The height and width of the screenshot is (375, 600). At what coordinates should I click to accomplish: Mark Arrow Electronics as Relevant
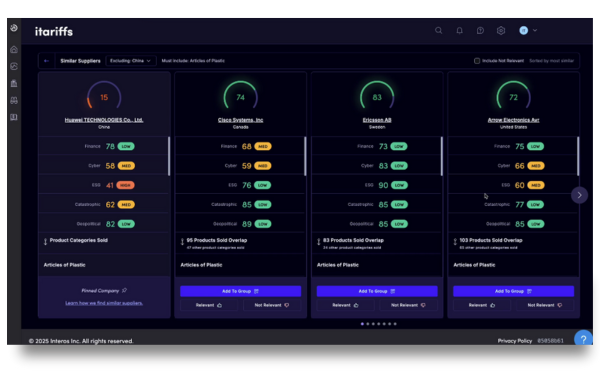pos(482,305)
